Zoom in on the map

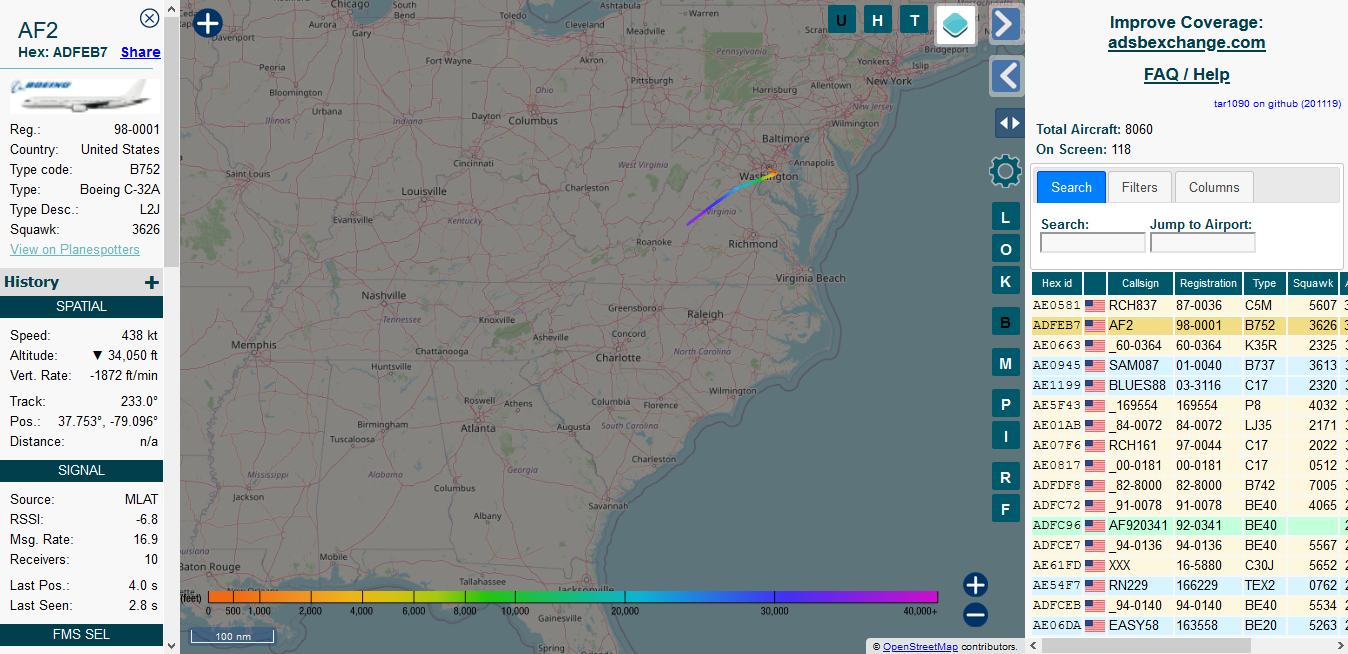tap(976, 585)
